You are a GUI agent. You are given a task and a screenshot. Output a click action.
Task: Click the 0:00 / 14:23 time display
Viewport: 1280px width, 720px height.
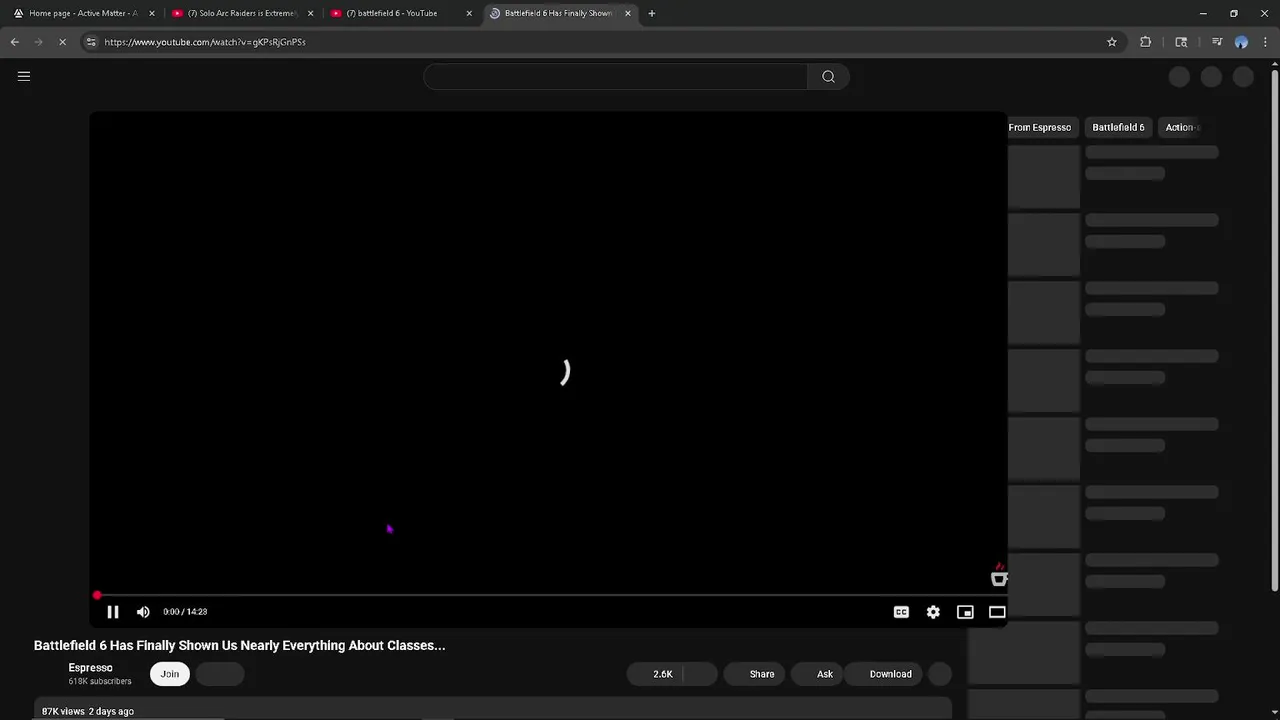pos(185,612)
